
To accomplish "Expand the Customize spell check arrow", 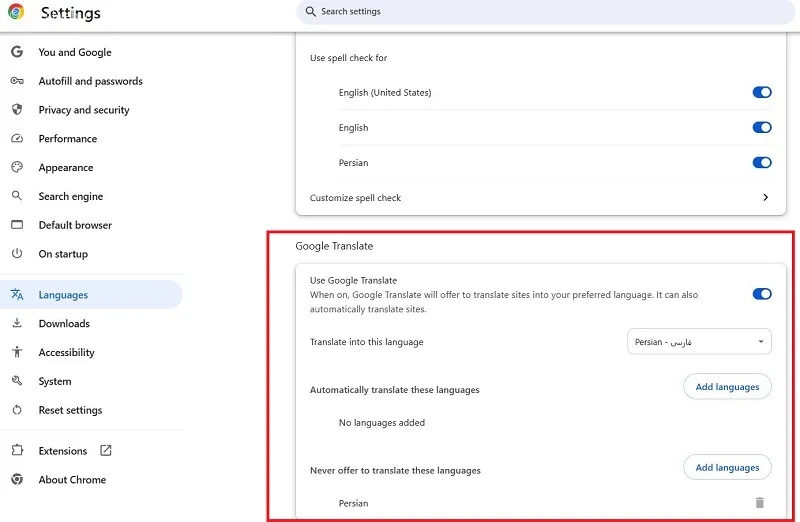I will (x=765, y=197).
